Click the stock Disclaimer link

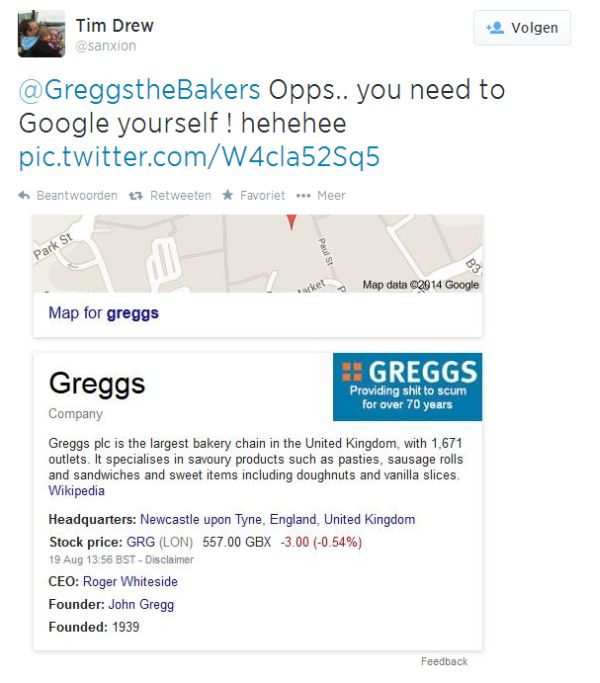[x=169, y=560]
